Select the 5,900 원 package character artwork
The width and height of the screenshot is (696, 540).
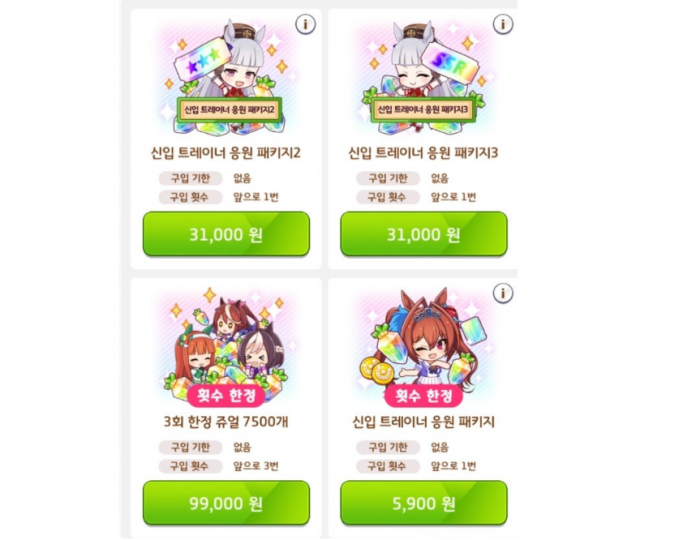click(424, 344)
